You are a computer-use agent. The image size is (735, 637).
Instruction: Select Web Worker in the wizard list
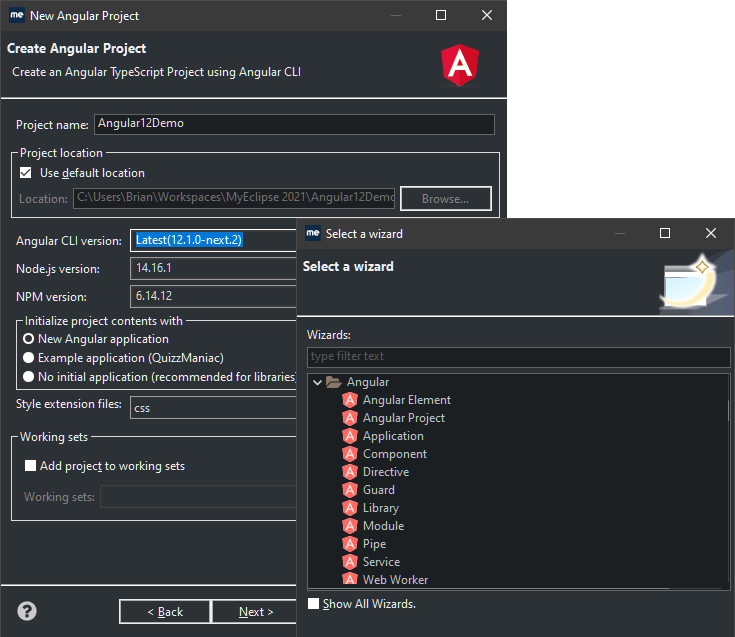pos(395,579)
